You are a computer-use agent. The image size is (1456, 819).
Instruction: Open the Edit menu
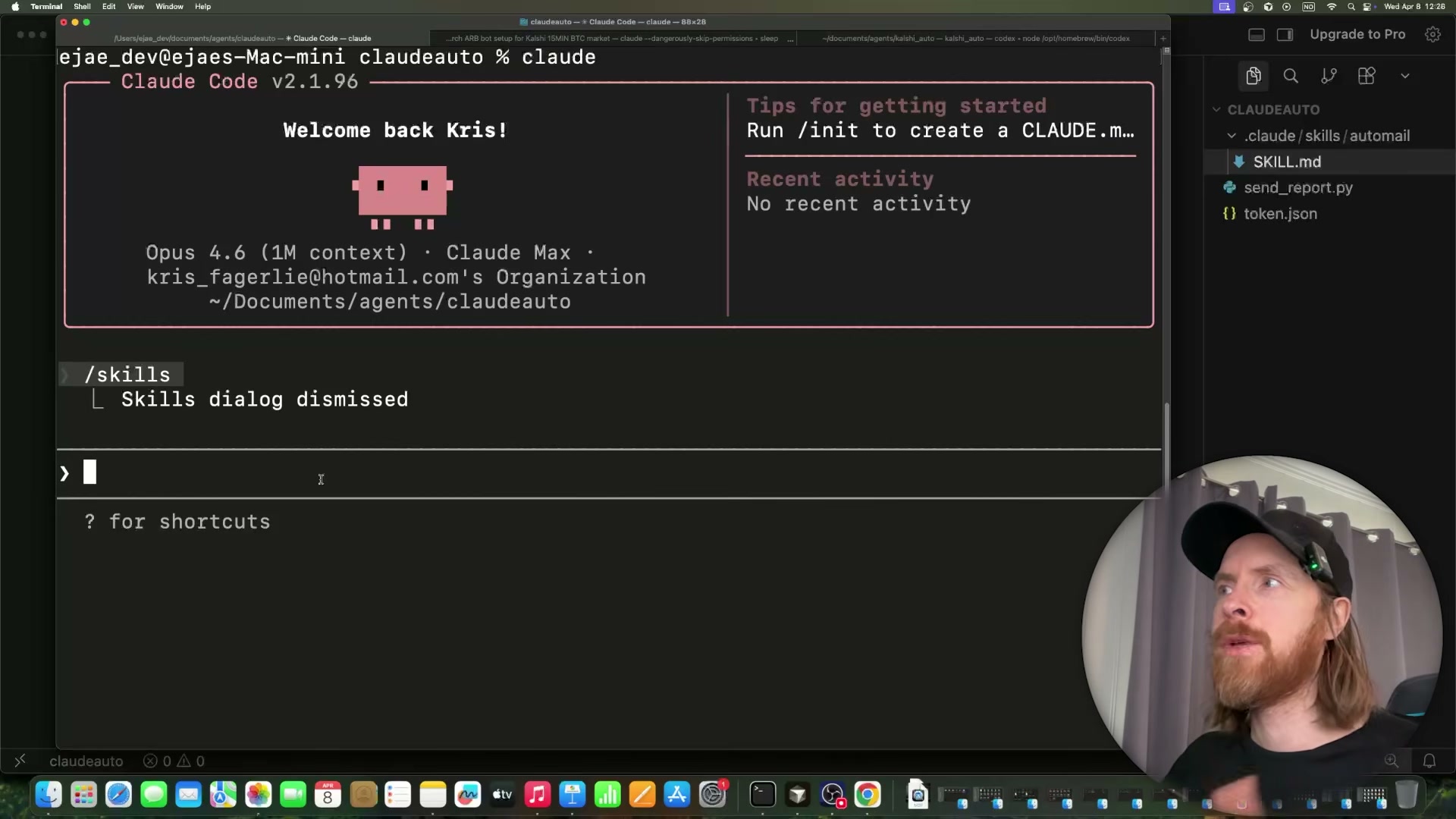coord(109,7)
